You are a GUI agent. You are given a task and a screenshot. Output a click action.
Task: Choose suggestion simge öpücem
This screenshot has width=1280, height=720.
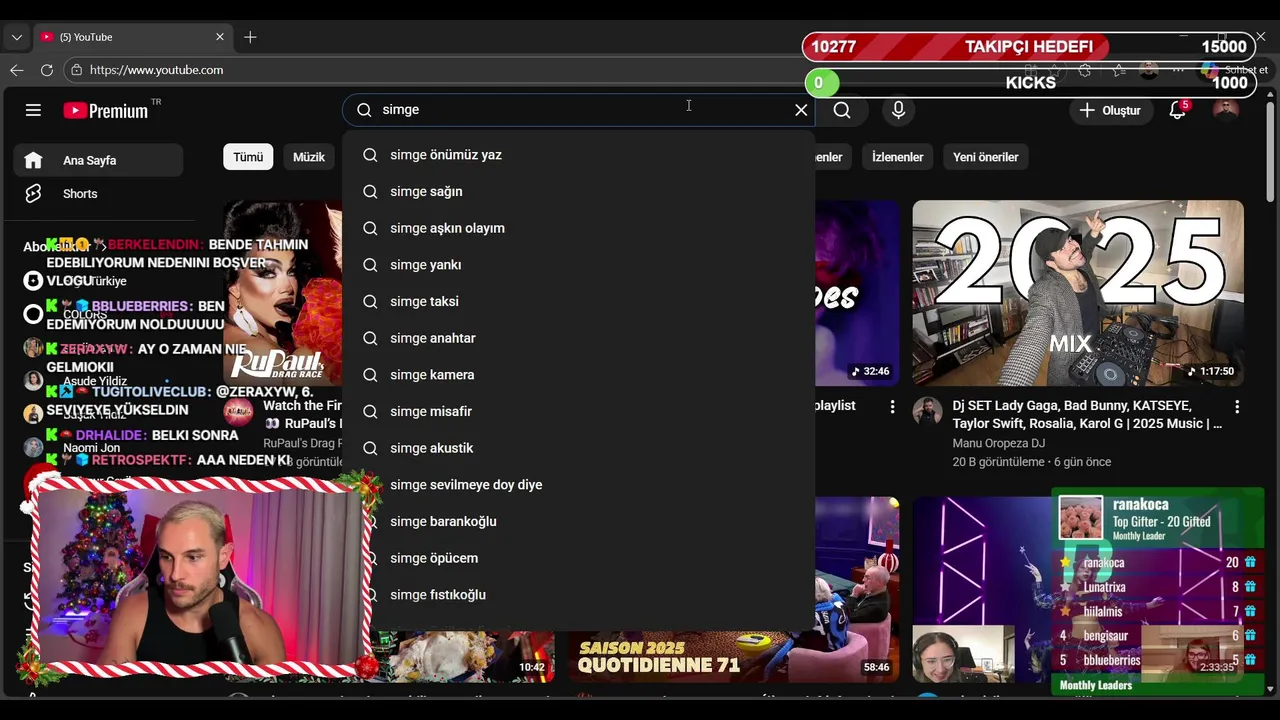(x=578, y=558)
